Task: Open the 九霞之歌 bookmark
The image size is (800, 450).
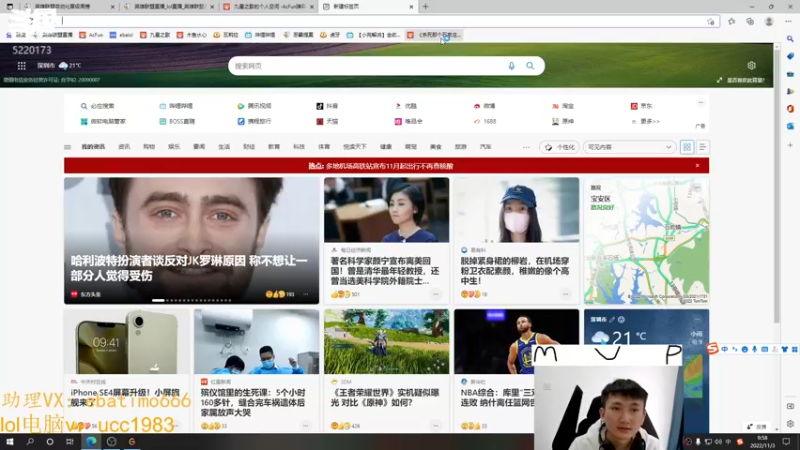Action: pos(155,35)
